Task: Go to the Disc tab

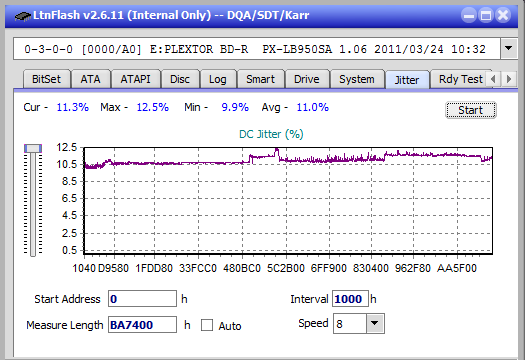Action: (180, 79)
